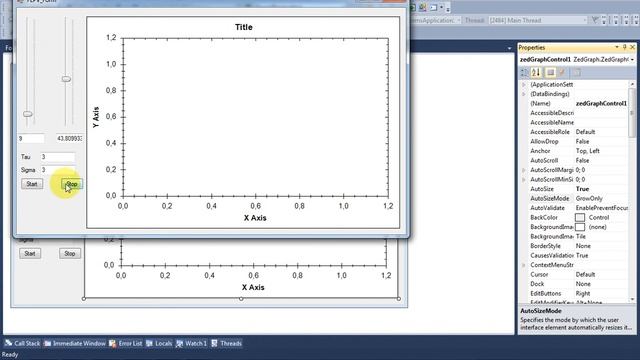The width and height of the screenshot is (640, 360).
Task: Click the BackgroundImage (none) swatch
Action: click(x=580, y=227)
